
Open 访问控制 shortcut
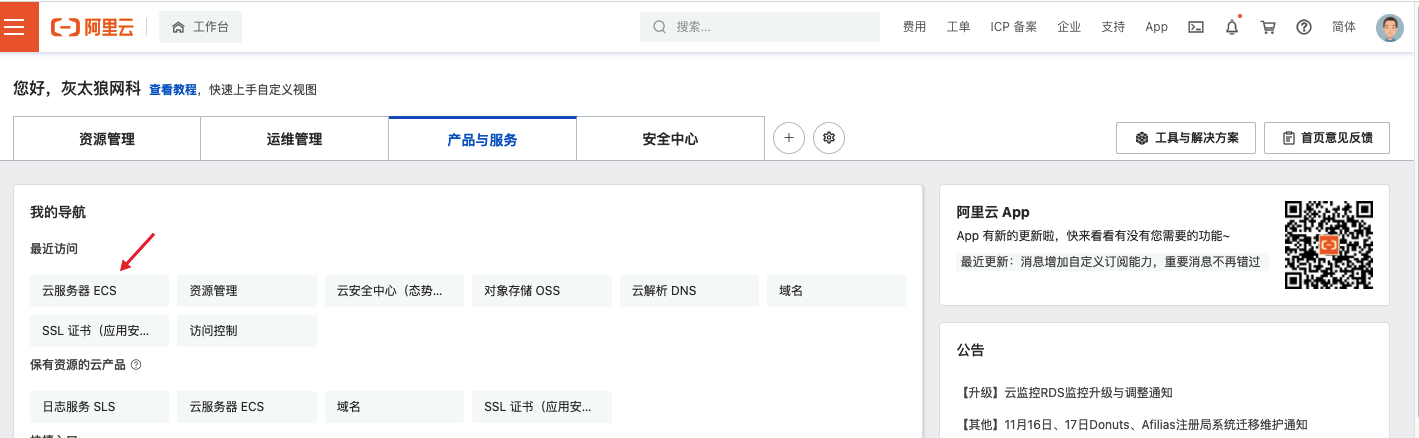(247, 331)
